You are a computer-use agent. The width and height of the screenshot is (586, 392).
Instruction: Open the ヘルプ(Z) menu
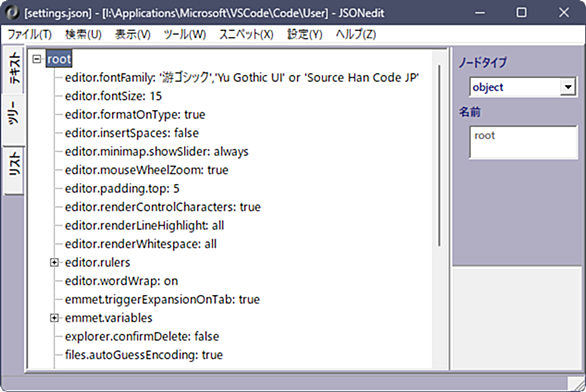coord(356,34)
